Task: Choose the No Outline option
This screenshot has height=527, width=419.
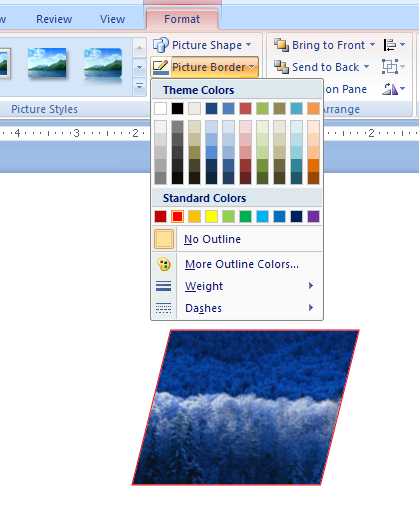Action: [x=237, y=239]
